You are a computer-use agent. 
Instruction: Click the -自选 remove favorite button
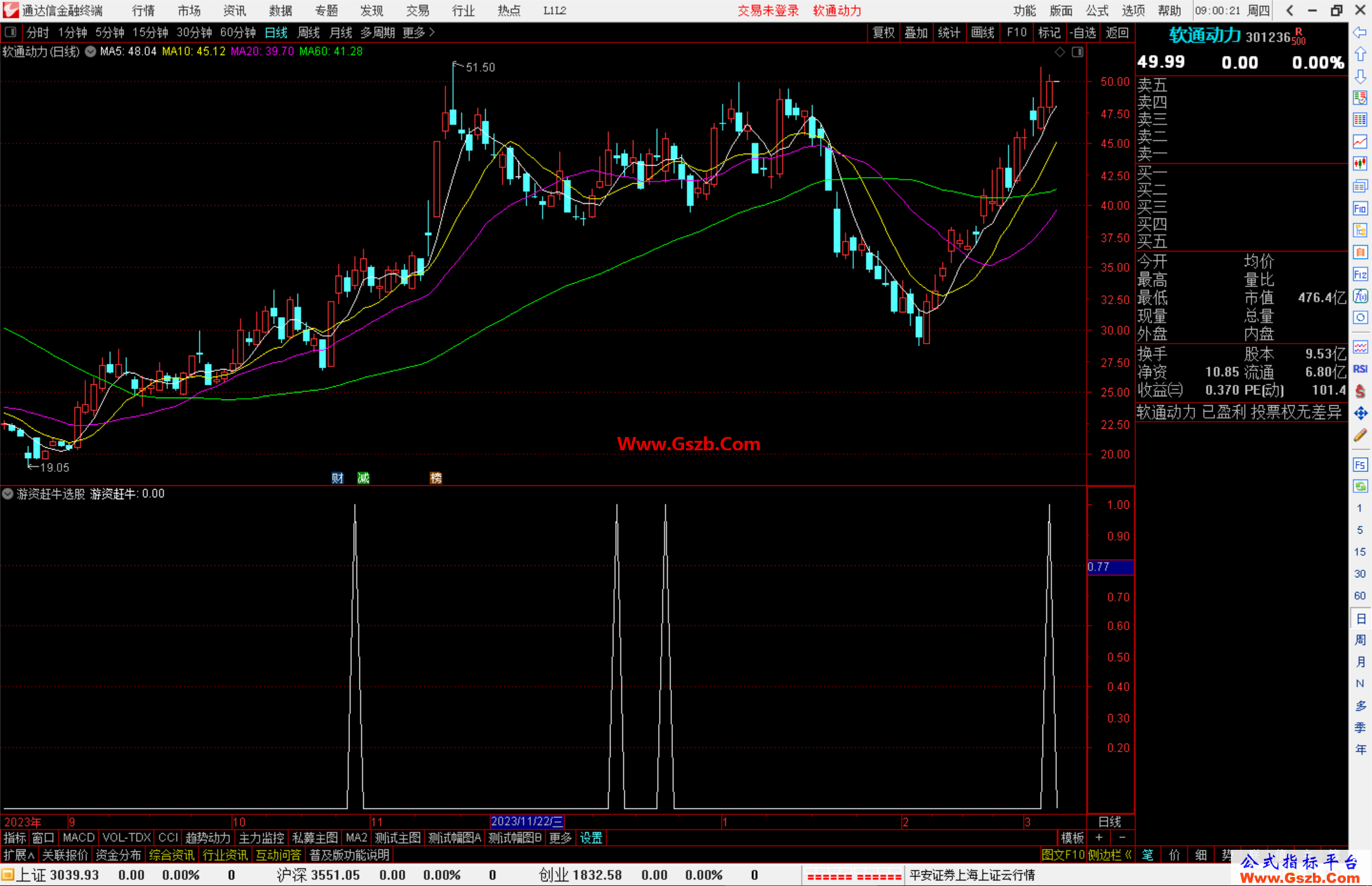1083,32
